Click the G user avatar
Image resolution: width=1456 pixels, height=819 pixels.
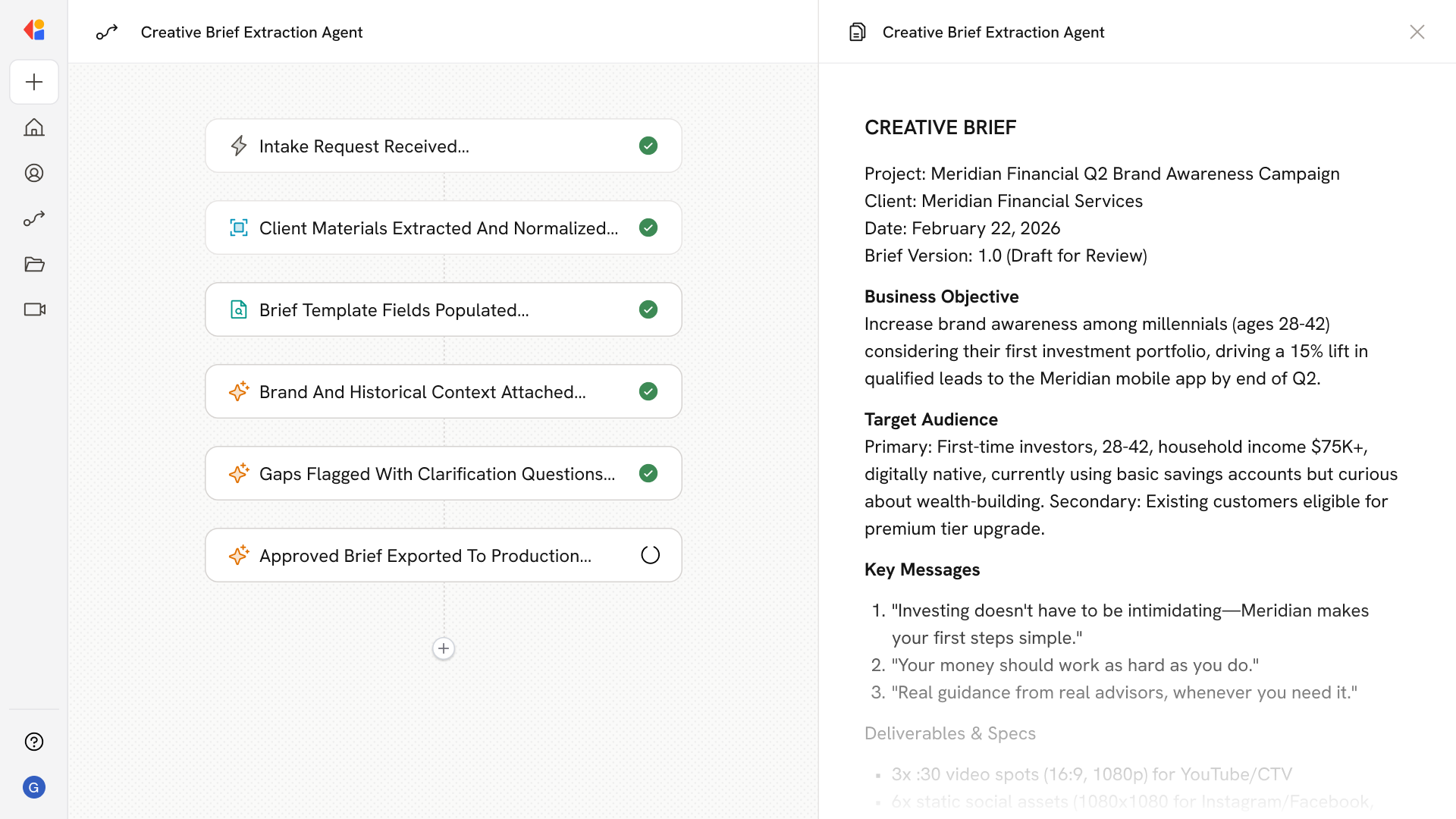point(34,787)
